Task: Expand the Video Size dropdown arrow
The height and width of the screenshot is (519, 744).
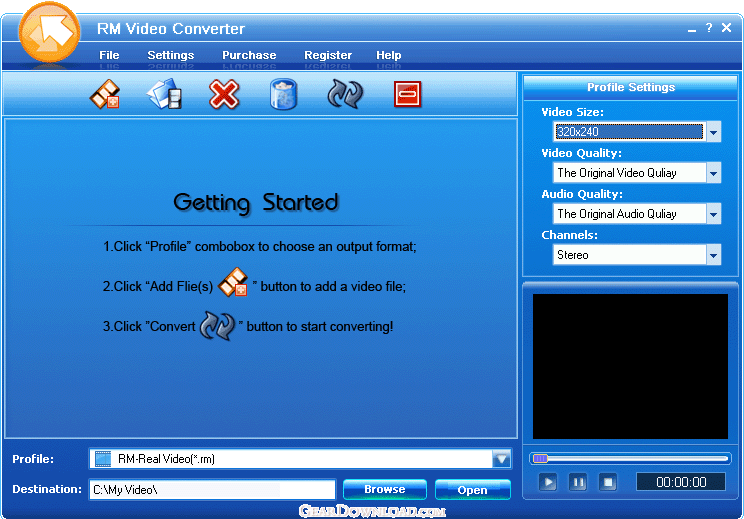Action: [713, 132]
